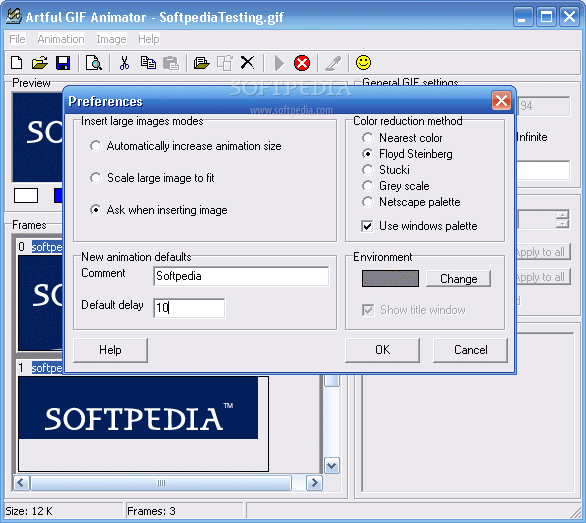
Task: Paste using the clipboard icon
Action: [171, 63]
